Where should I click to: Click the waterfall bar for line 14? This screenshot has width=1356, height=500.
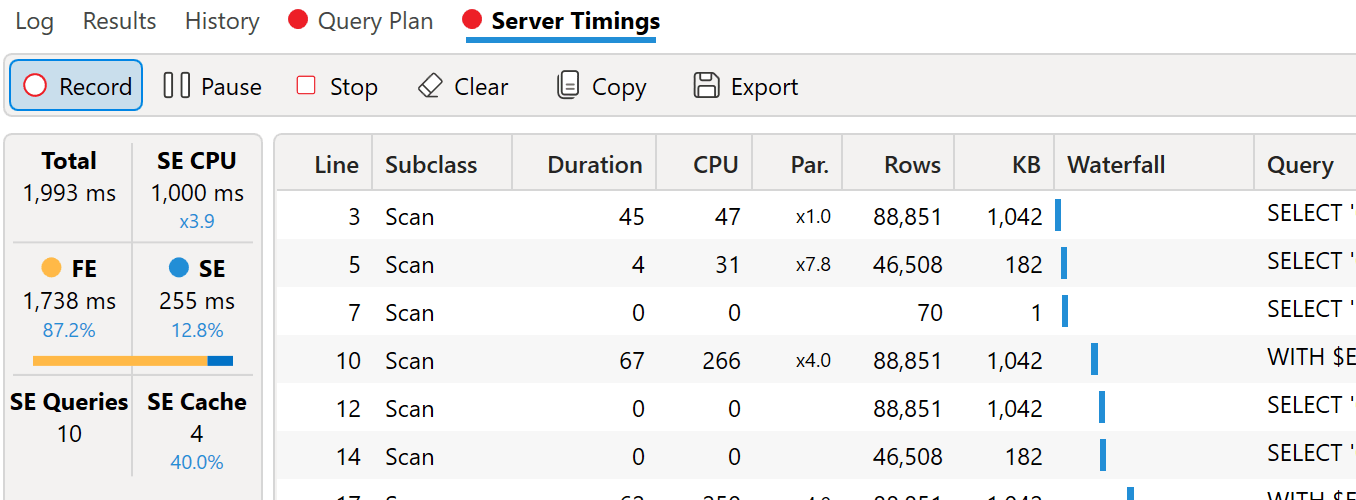click(1103, 455)
